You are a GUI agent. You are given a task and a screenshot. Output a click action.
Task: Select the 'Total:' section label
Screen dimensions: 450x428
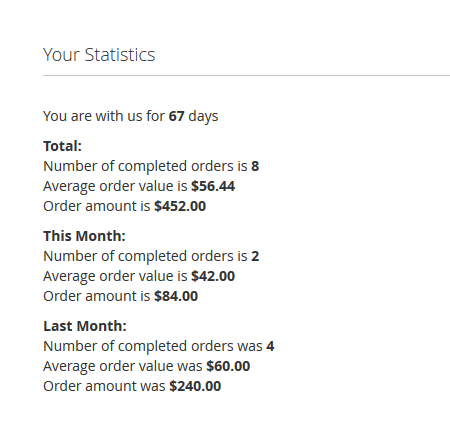(x=62, y=146)
